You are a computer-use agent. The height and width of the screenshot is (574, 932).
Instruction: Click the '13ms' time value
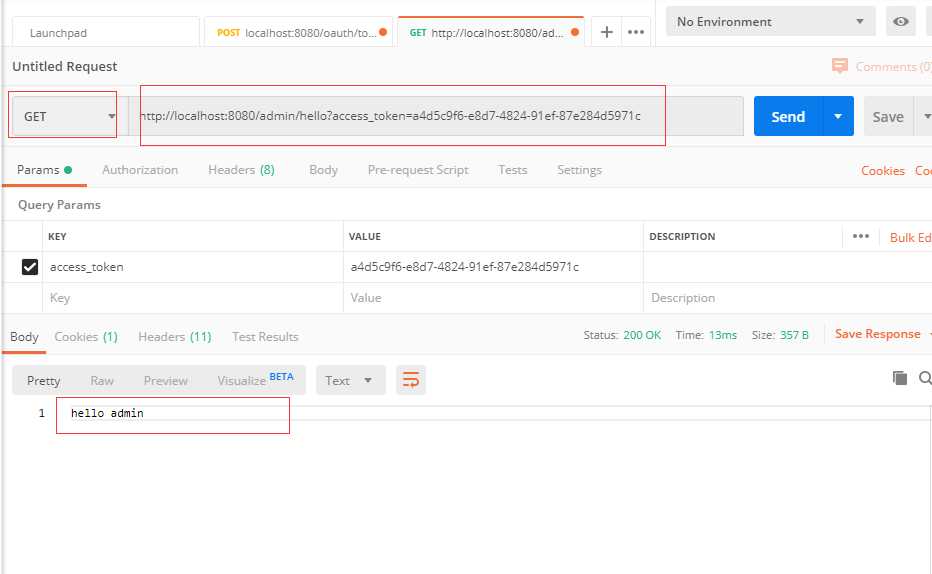[723, 335]
